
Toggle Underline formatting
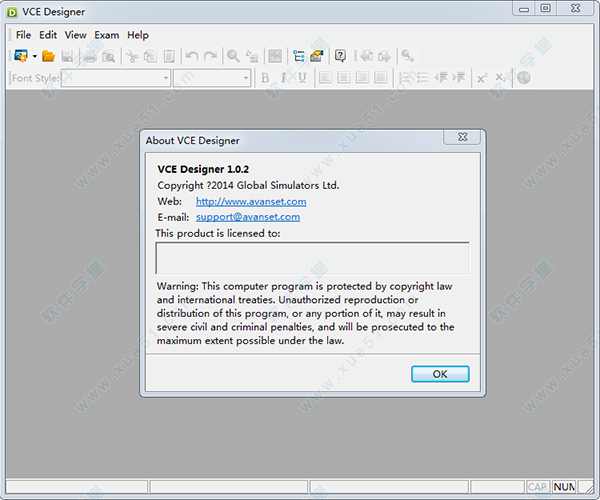(x=302, y=78)
